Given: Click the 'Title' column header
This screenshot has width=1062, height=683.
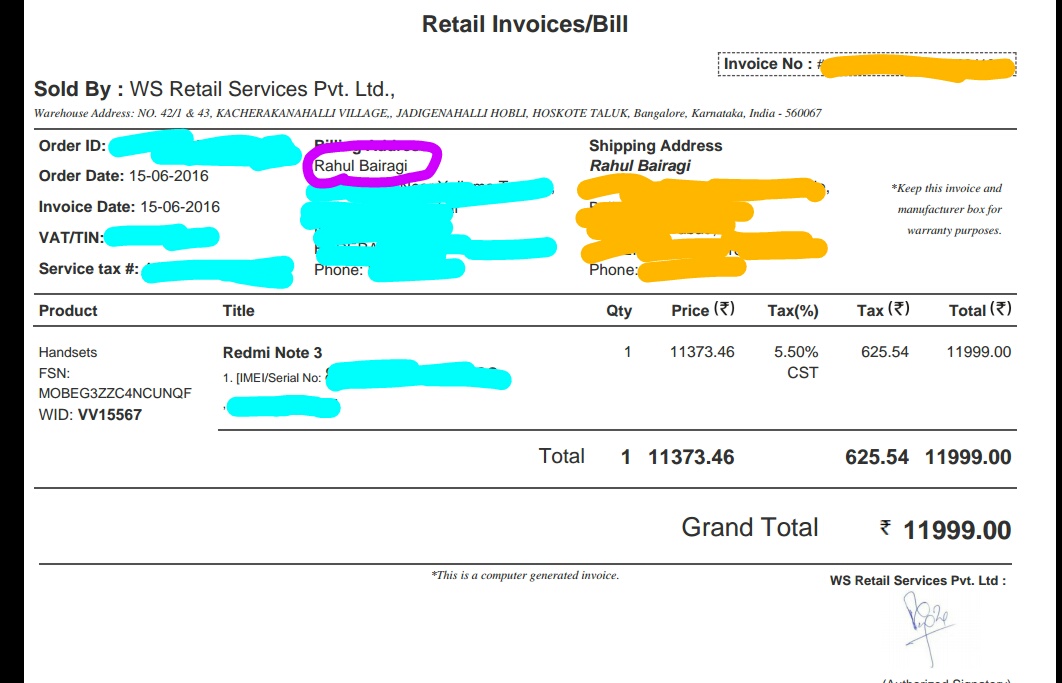Looking at the screenshot, I should coord(238,311).
